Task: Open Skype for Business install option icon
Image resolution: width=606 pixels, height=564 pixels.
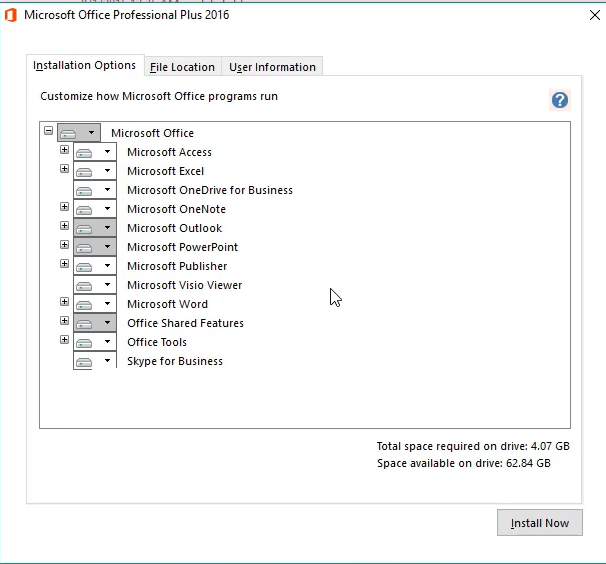Action: (x=85, y=361)
